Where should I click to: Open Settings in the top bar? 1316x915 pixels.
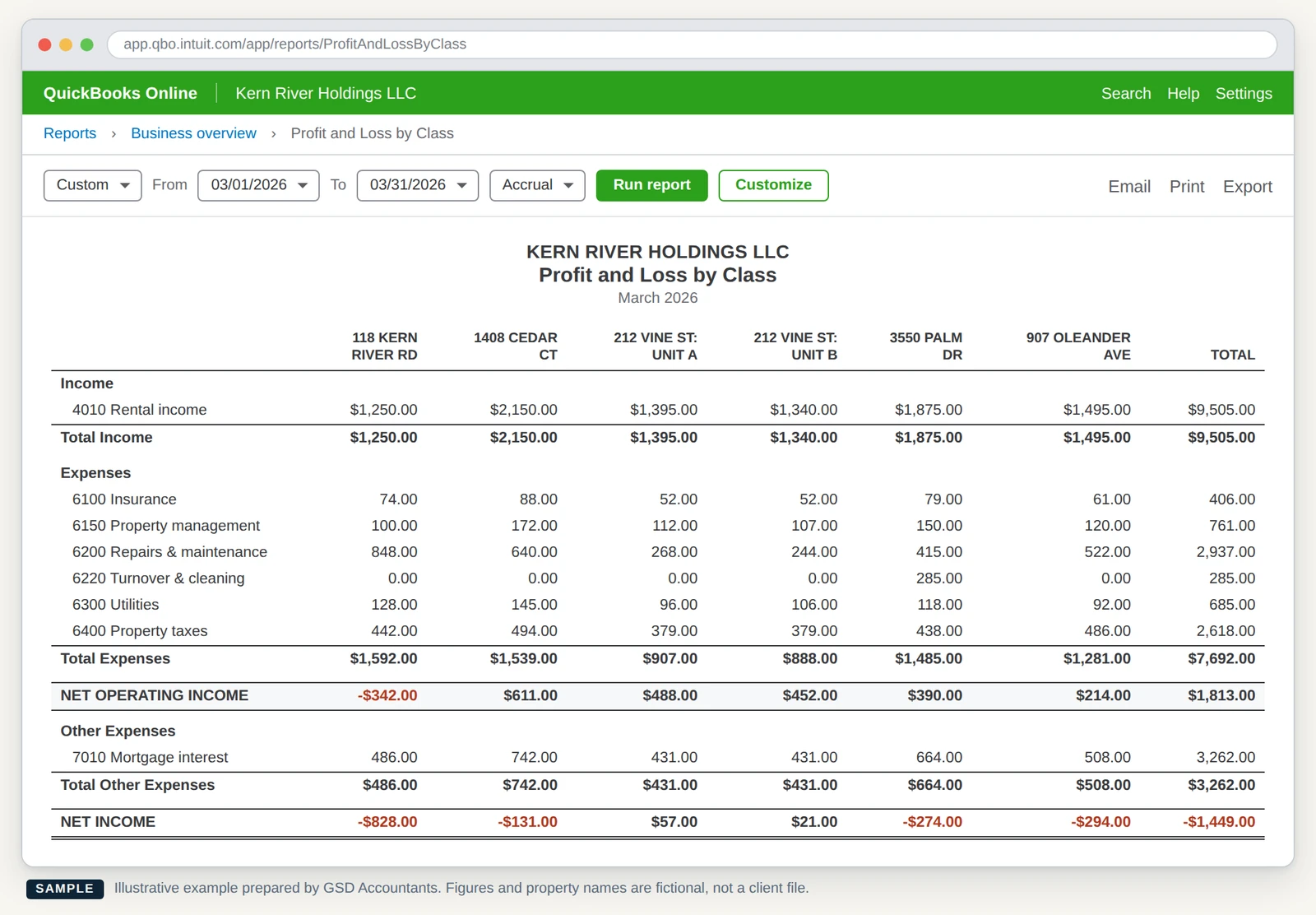pyautogui.click(x=1244, y=93)
